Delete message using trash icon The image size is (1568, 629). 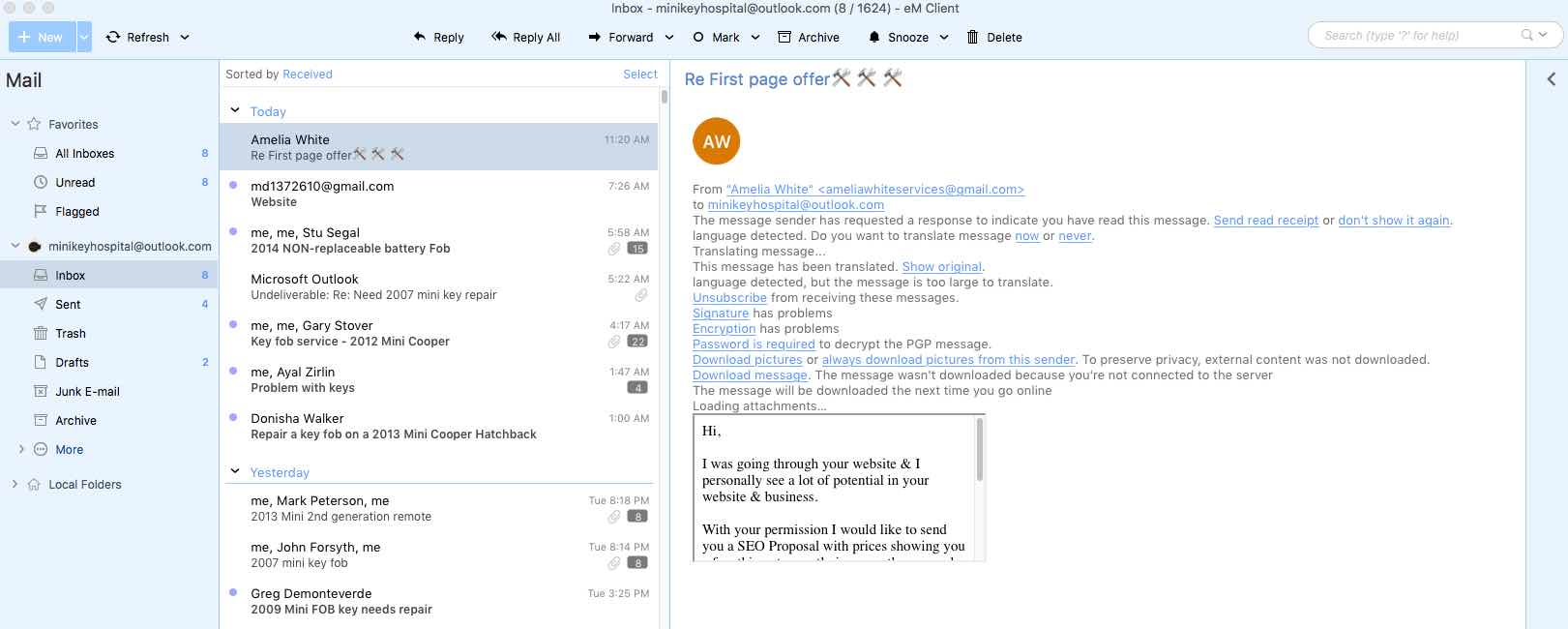(x=973, y=37)
